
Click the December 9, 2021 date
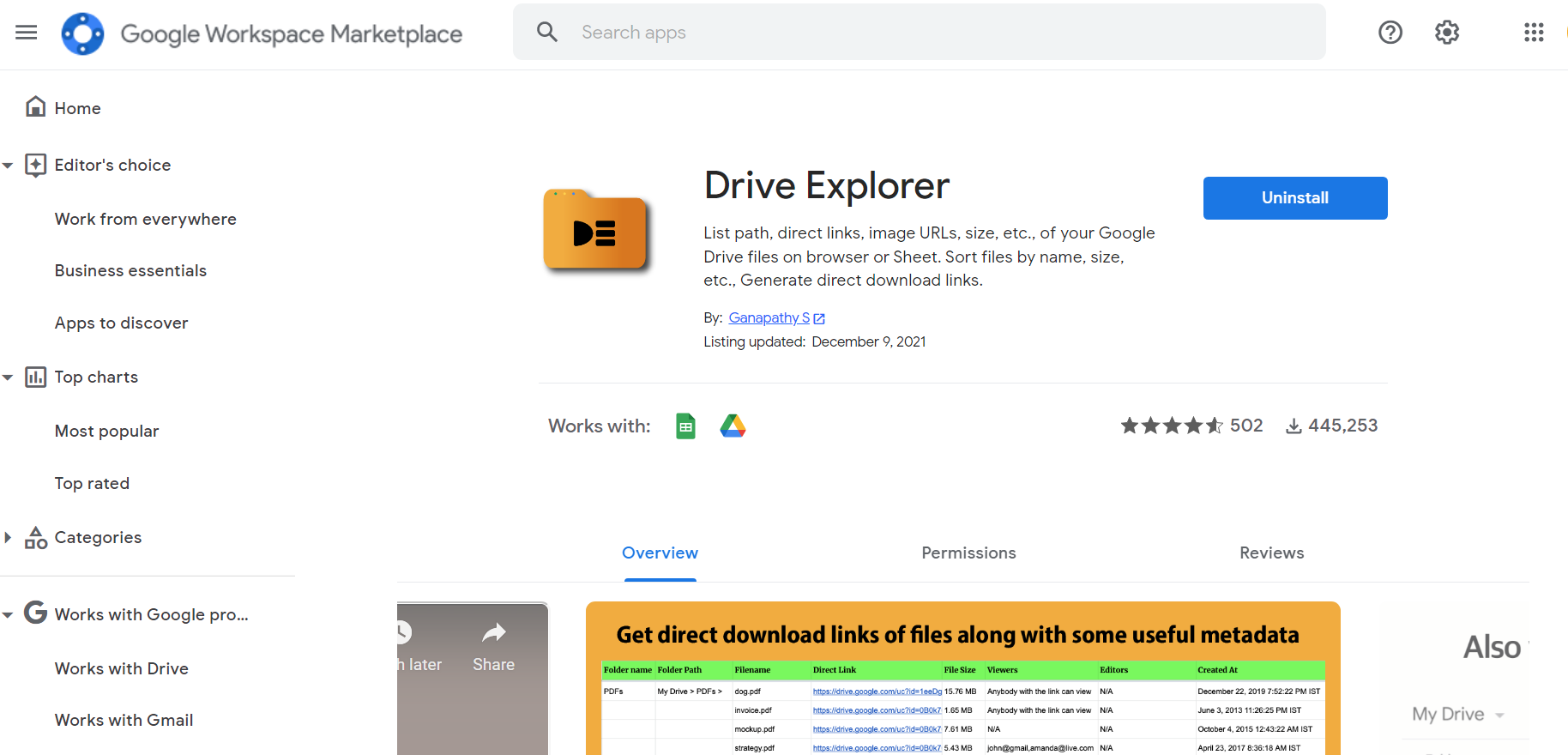coord(869,341)
